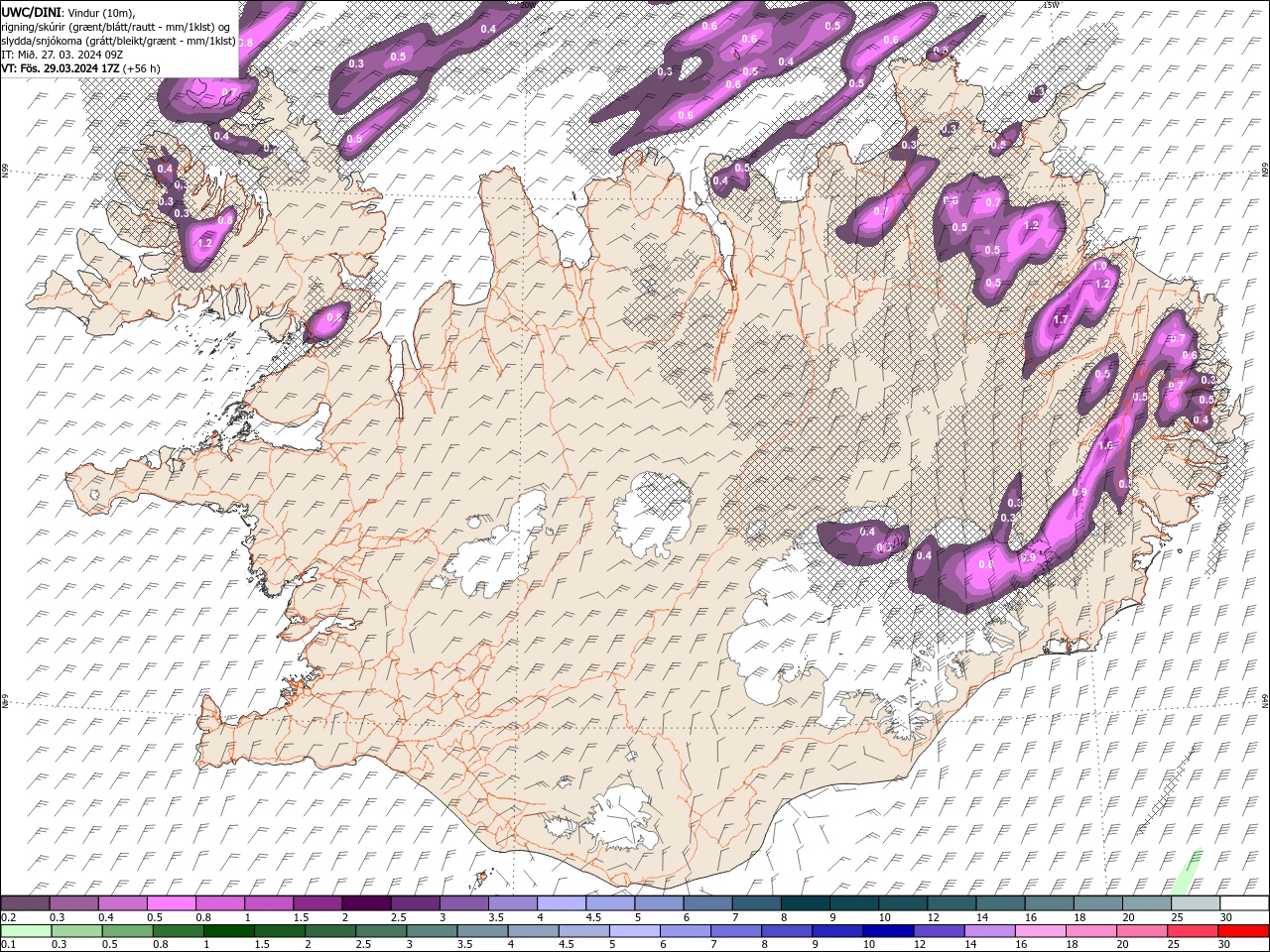Click the crimson 25 swatch in lower rain scale

point(1192,931)
